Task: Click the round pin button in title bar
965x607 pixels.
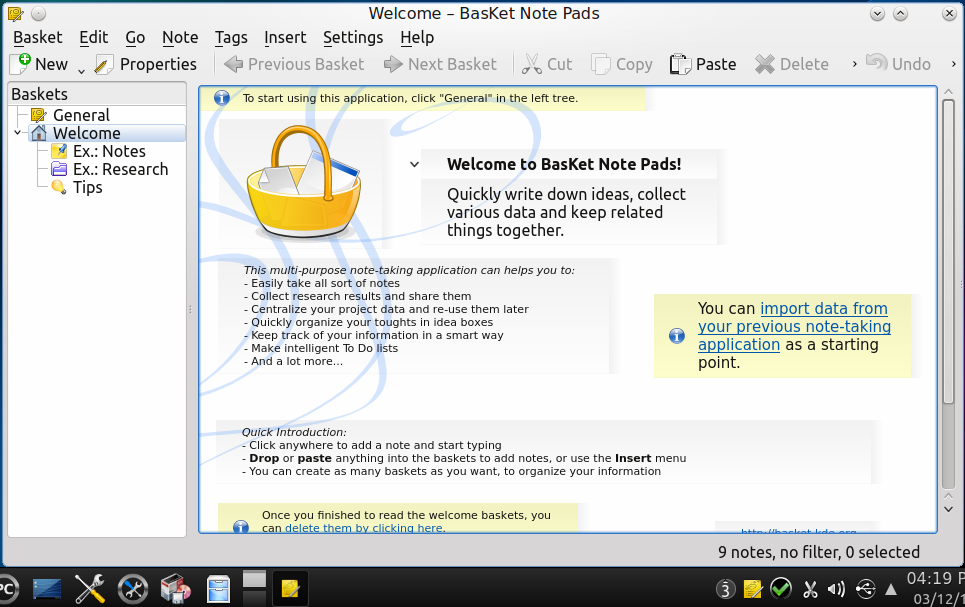Action: pos(38,13)
